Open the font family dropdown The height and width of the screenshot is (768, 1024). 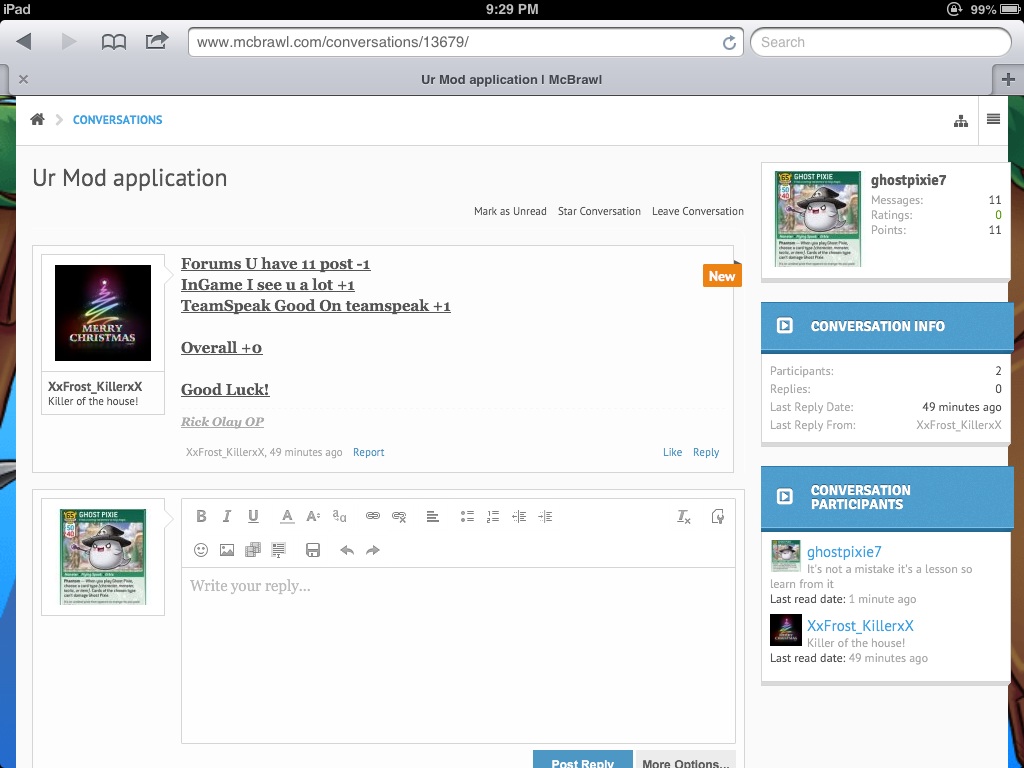coord(340,516)
